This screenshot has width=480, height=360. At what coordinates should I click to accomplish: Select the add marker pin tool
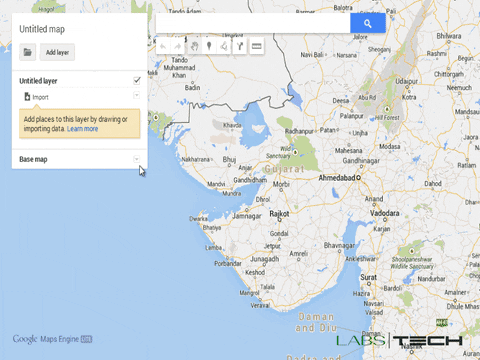coord(209,46)
